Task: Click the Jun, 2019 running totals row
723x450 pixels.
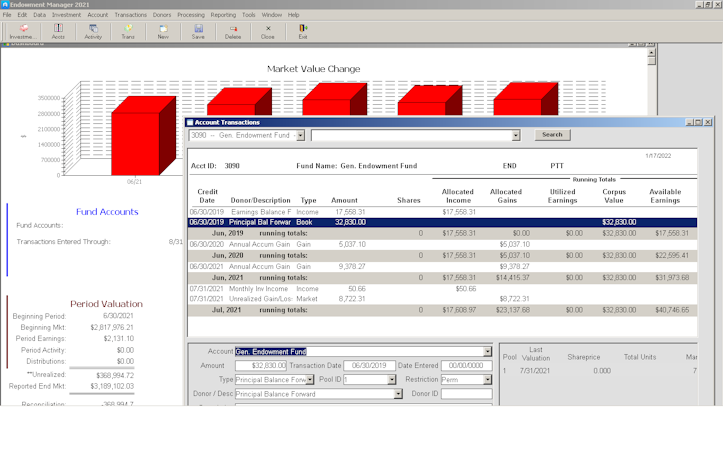Action: 442,233
